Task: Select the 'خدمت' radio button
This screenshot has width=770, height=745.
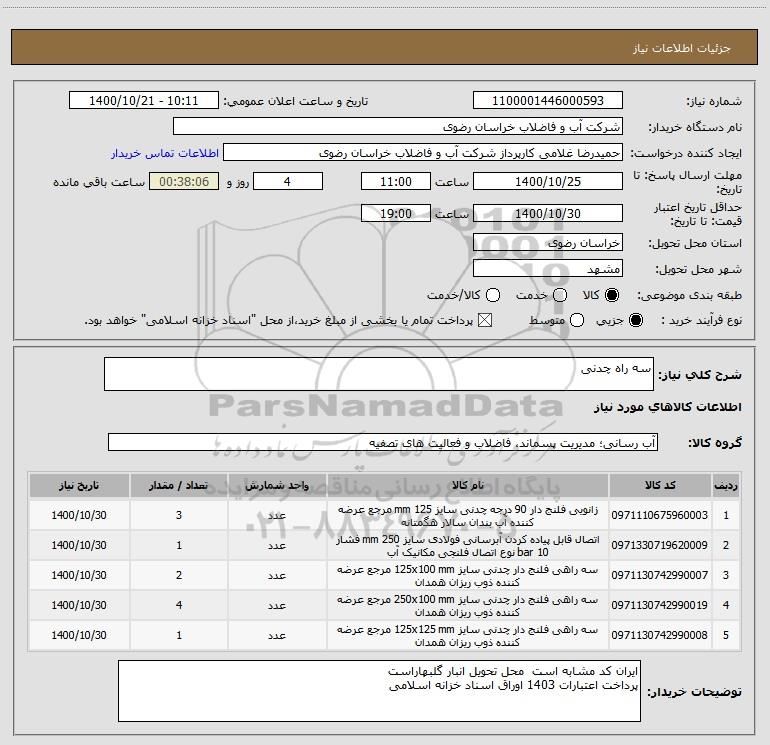Action: (x=560, y=295)
